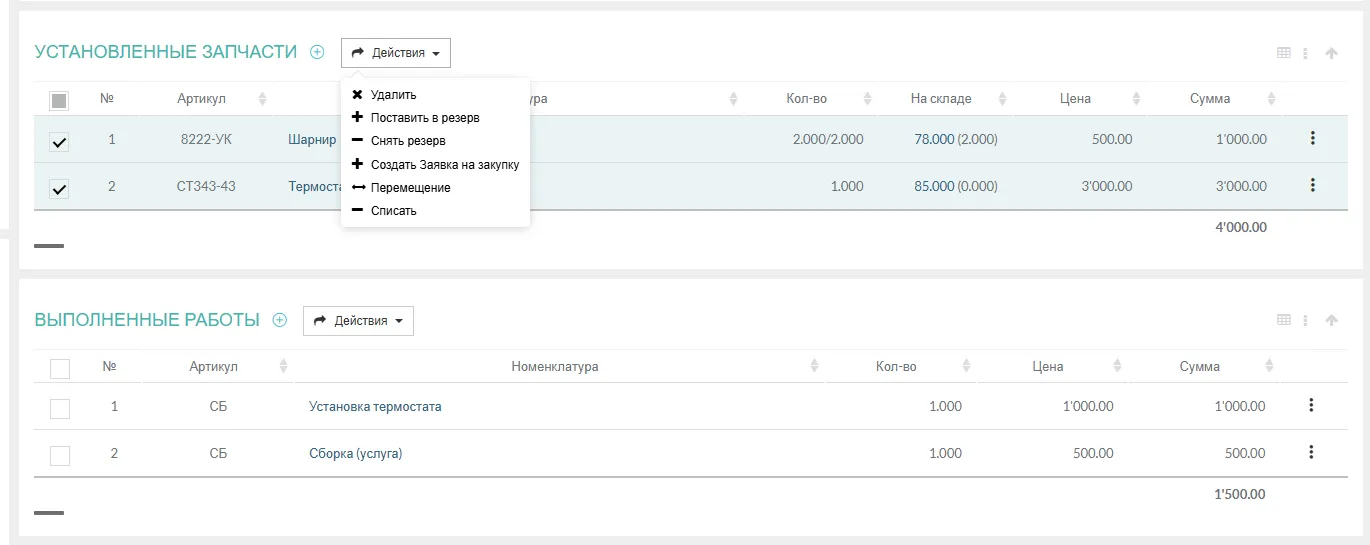The height and width of the screenshot is (545, 1370).
Task: Open row menu for CT343-43 part
Action: (x=1312, y=185)
